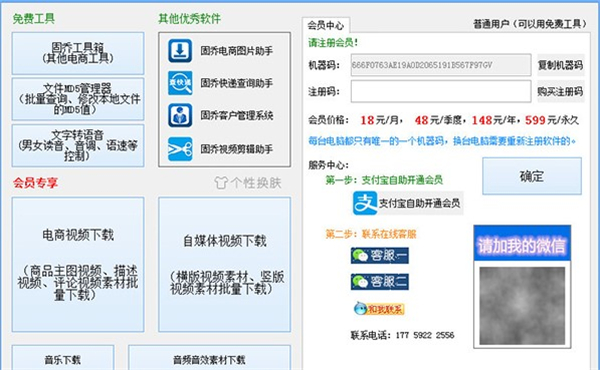Open 文件MD5管理器 tool

pos(78,99)
